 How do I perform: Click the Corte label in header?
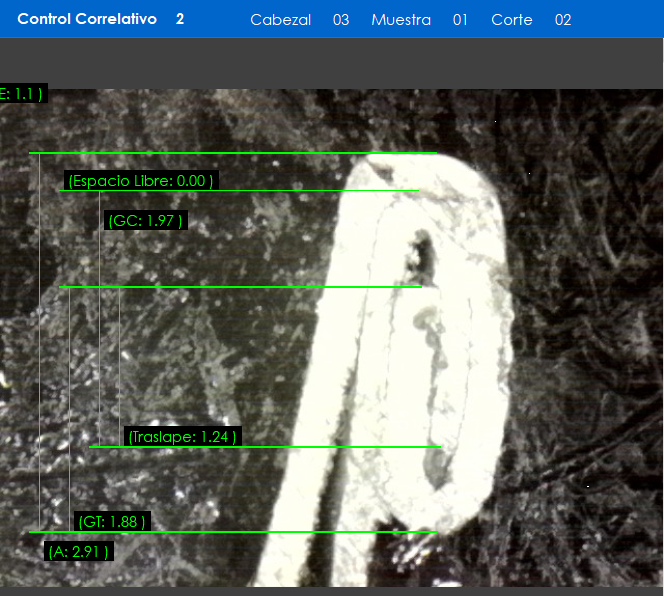coord(511,20)
